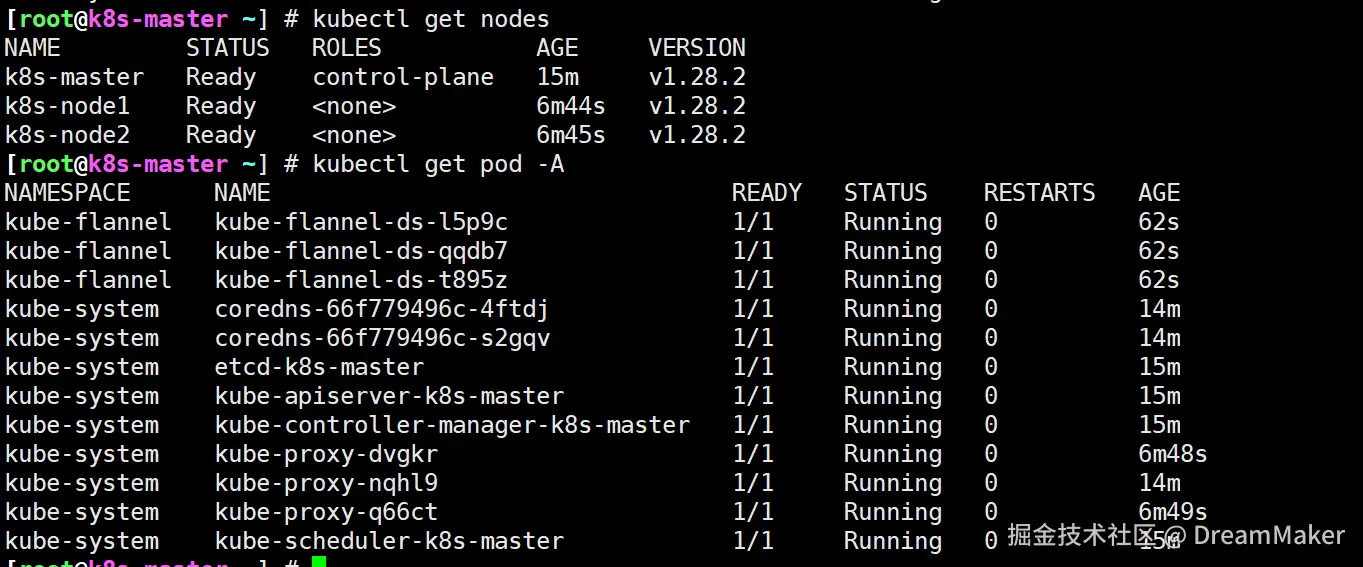
Task: Click the ROLES column header
Action: coord(347,48)
